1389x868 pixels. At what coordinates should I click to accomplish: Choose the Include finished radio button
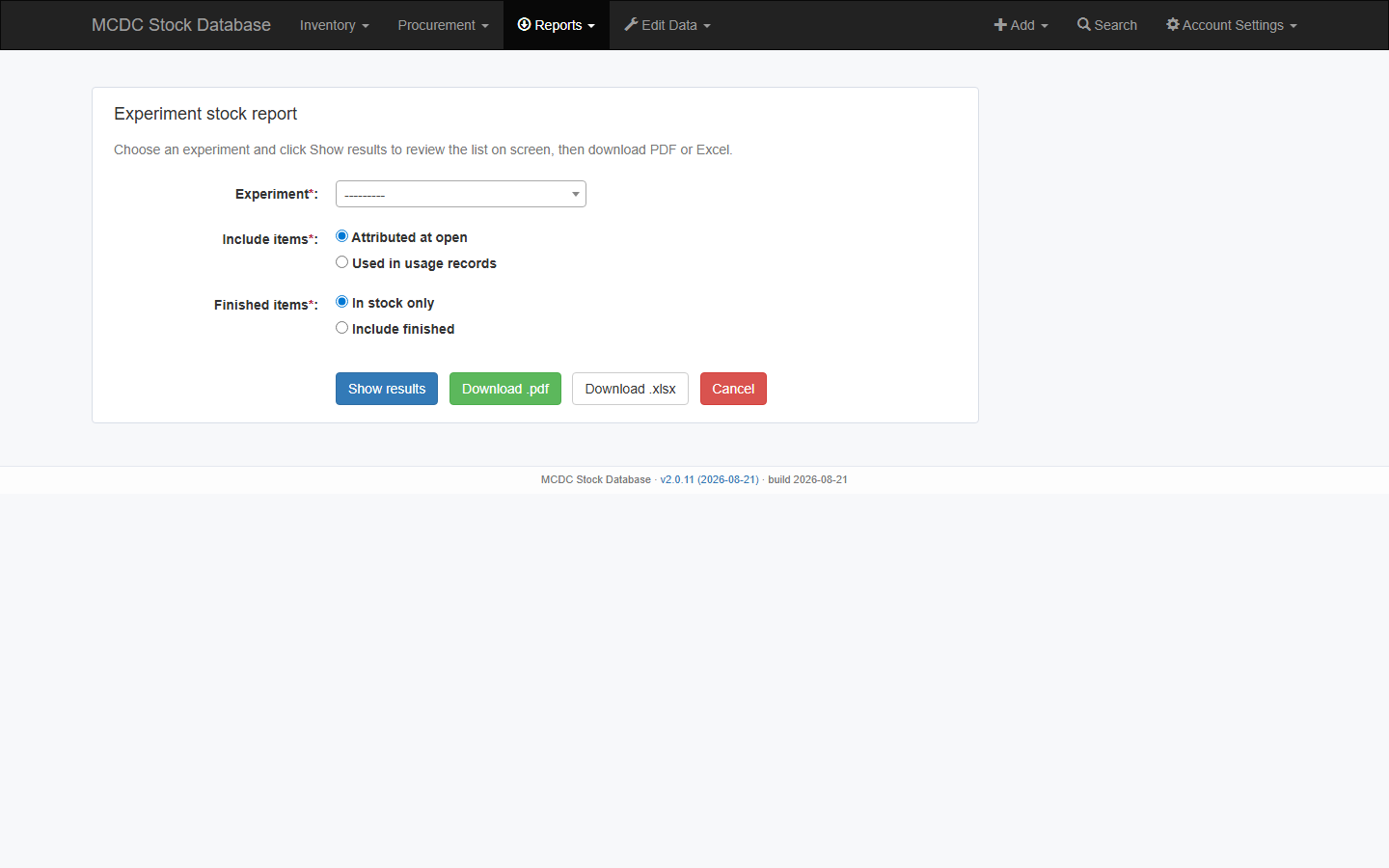click(x=341, y=328)
